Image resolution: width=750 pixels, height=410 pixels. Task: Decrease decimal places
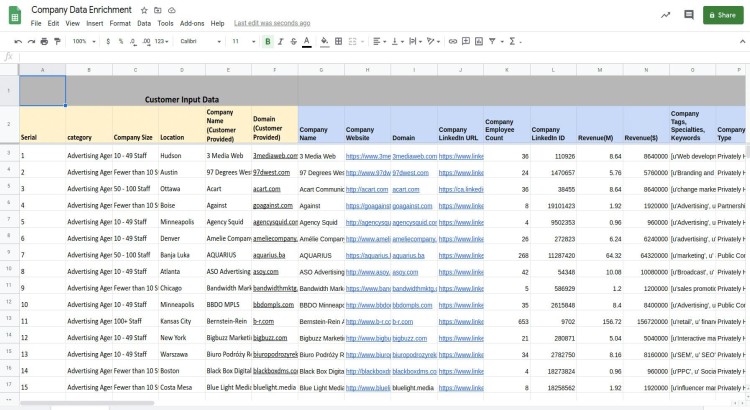click(132, 42)
